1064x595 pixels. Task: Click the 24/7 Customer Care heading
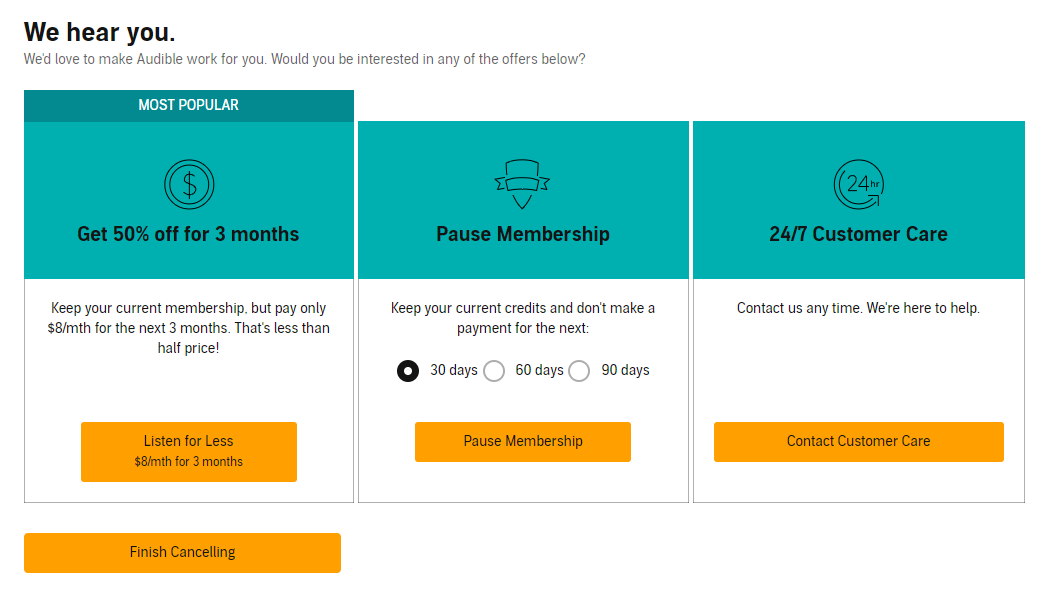click(858, 234)
